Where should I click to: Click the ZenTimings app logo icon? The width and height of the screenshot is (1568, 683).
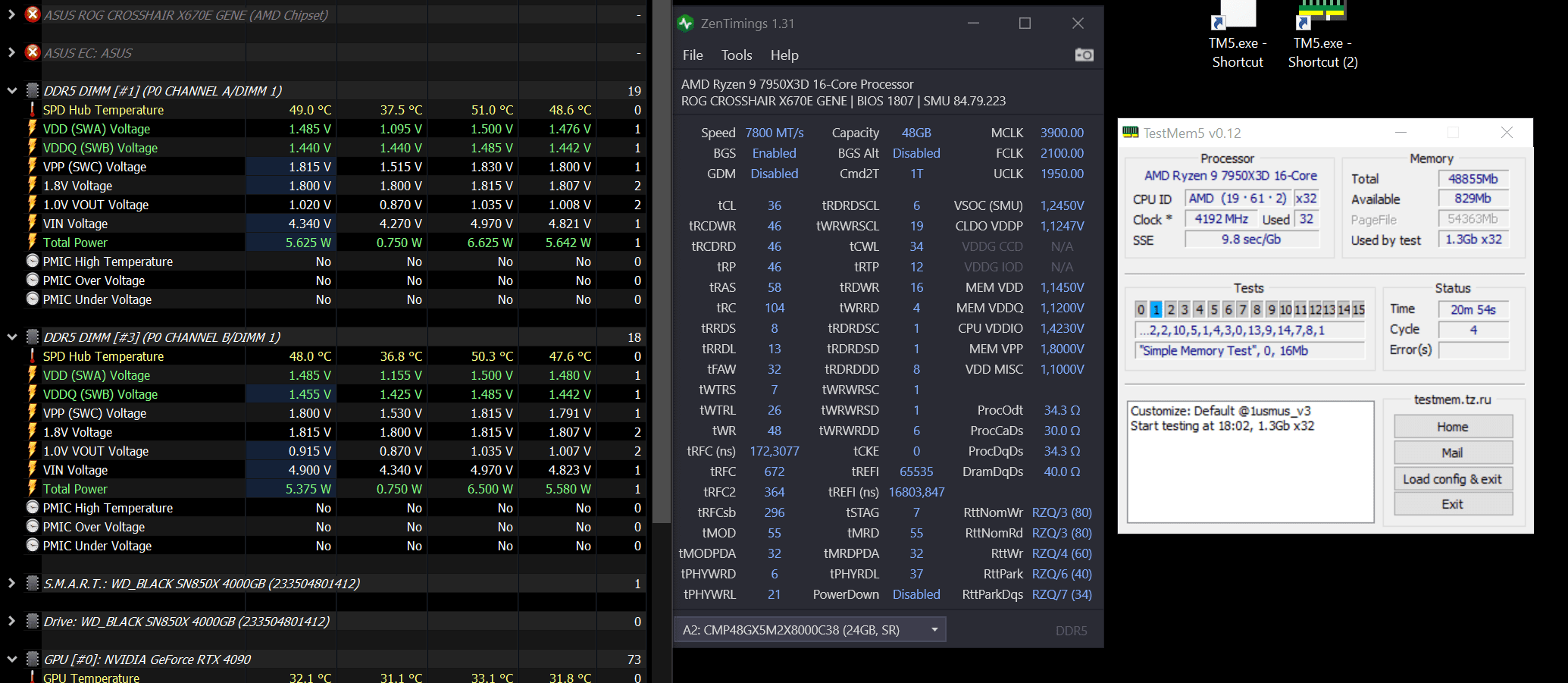pos(686,23)
